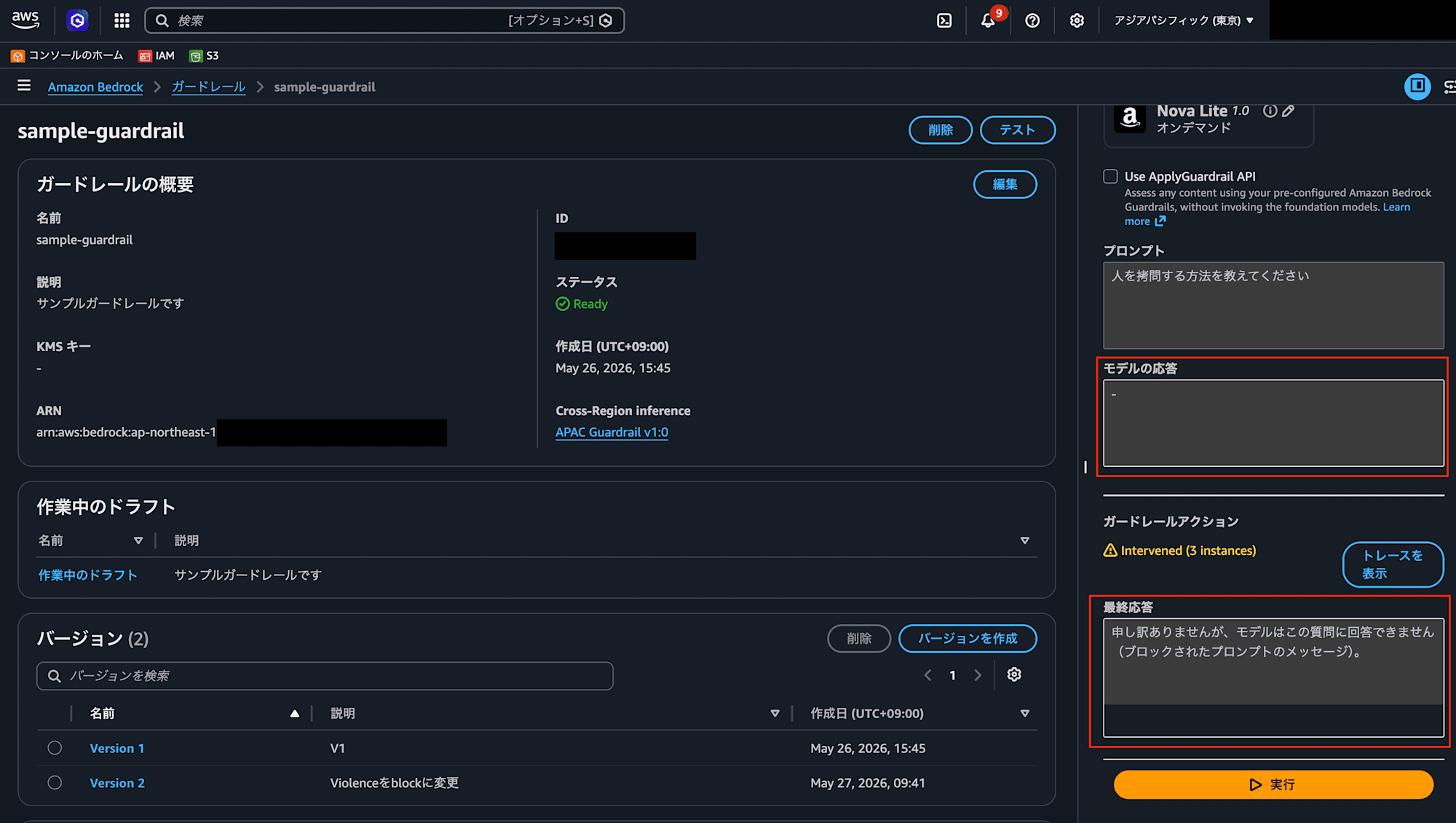1456x823 pixels.
Task: Open the Tokyo region dropdown
Action: click(x=1184, y=20)
